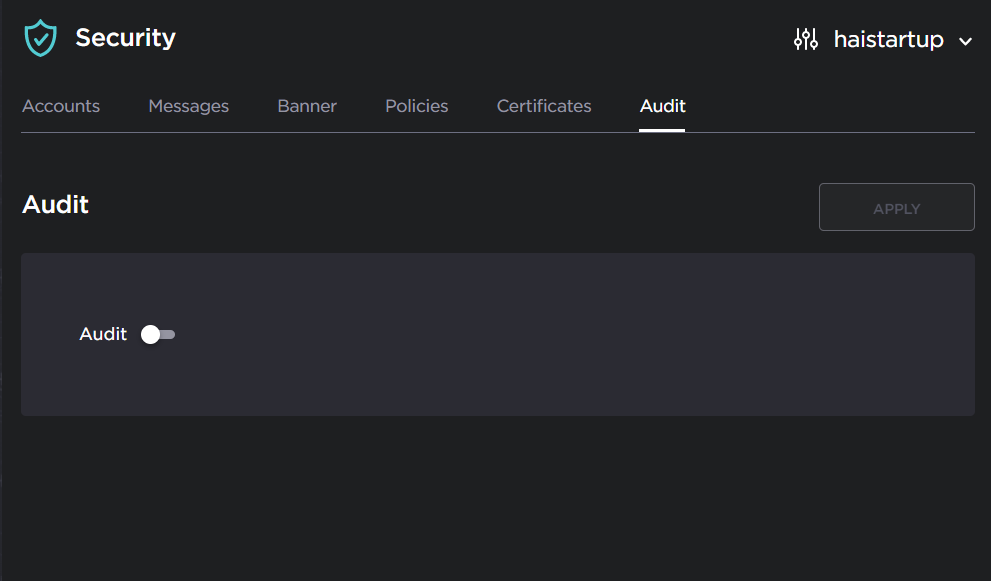Switch to the Accounts tab
Image resolution: width=991 pixels, height=581 pixels.
61,106
